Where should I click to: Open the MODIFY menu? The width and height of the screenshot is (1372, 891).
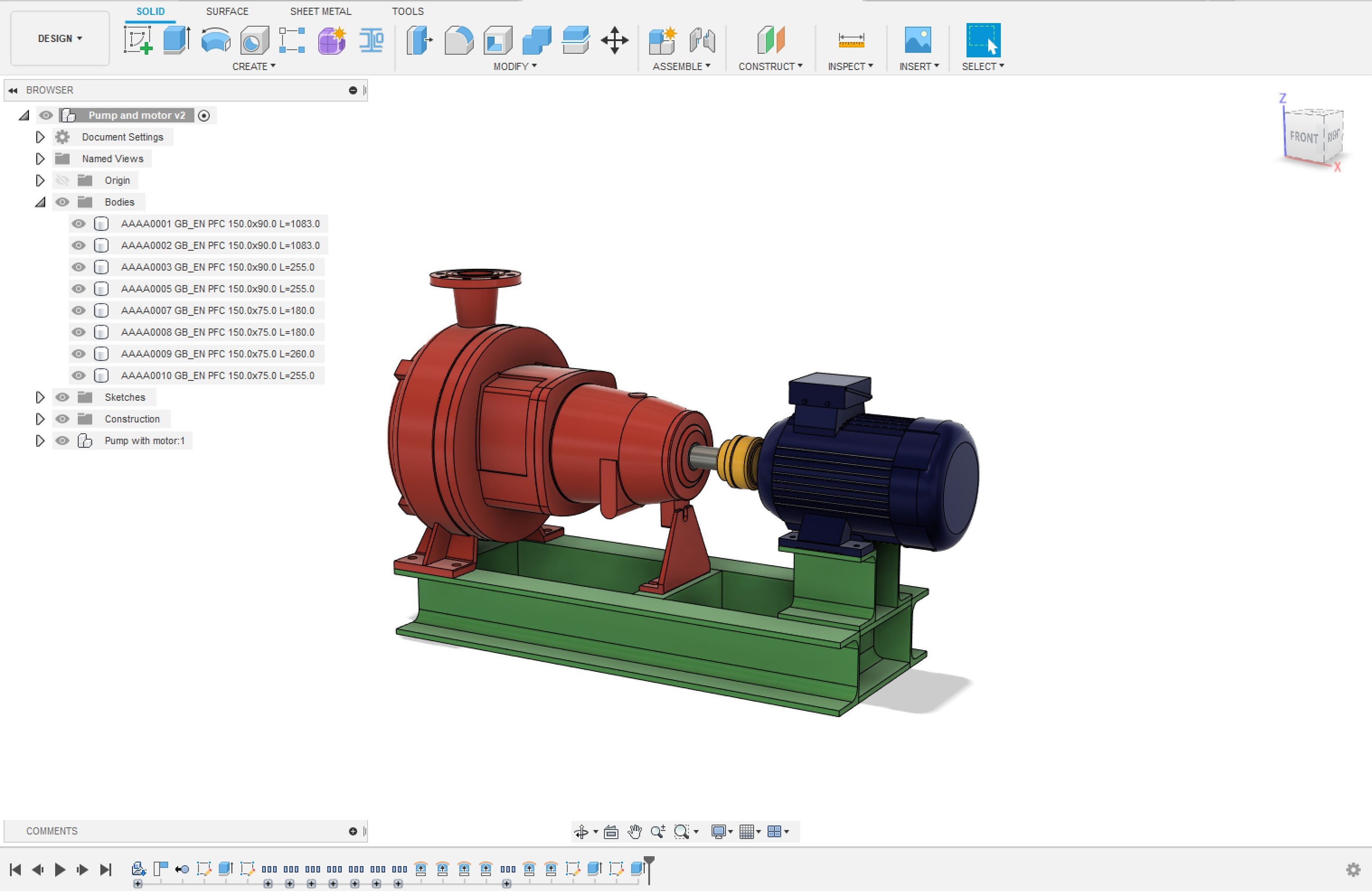coord(515,66)
